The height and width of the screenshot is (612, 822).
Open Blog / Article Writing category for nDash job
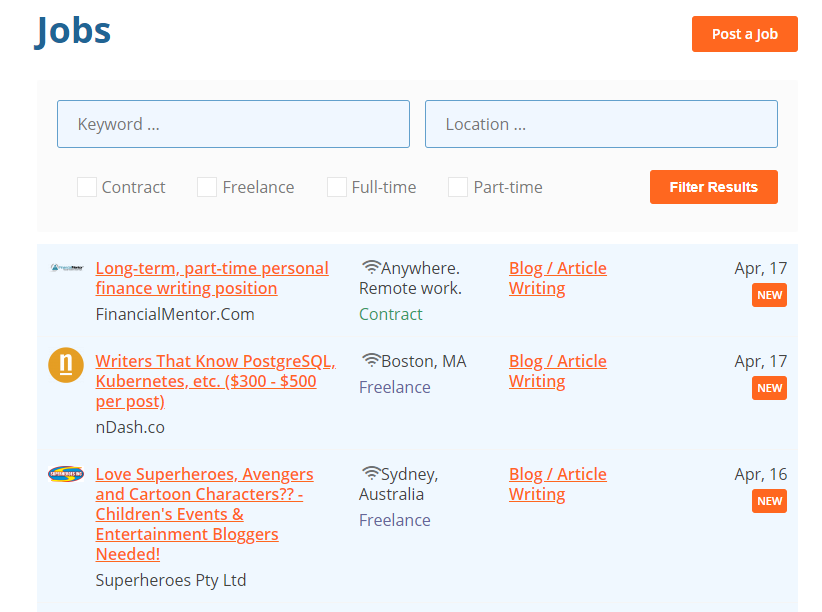[557, 371]
